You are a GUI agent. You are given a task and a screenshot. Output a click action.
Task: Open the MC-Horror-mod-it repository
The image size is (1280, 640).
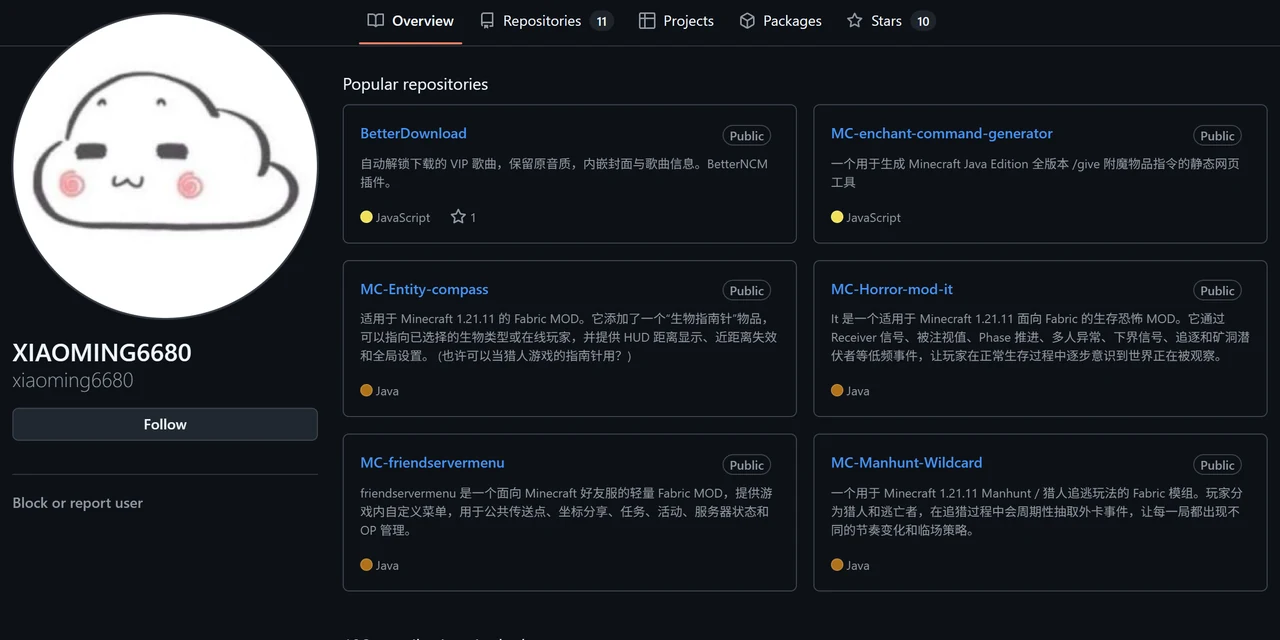(x=892, y=290)
